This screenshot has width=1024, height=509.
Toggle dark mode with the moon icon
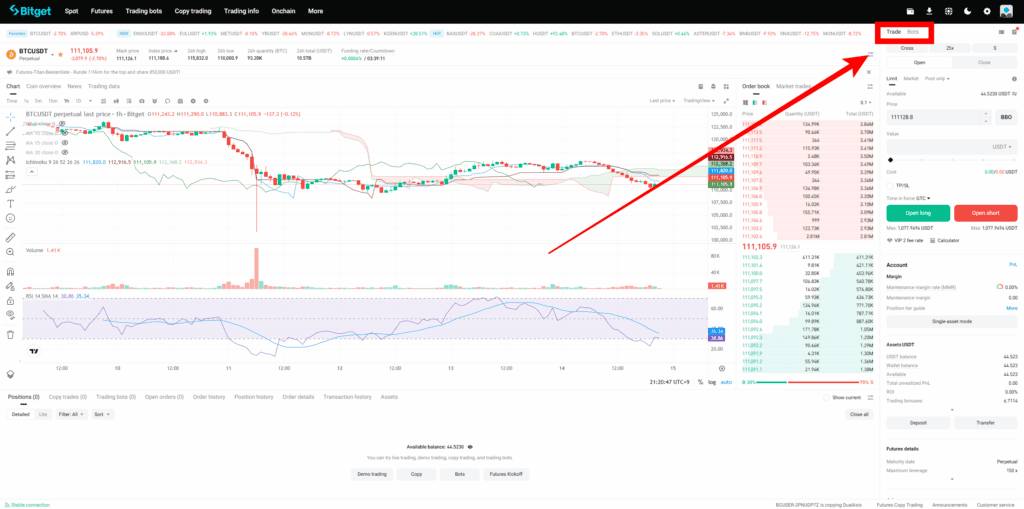967,11
